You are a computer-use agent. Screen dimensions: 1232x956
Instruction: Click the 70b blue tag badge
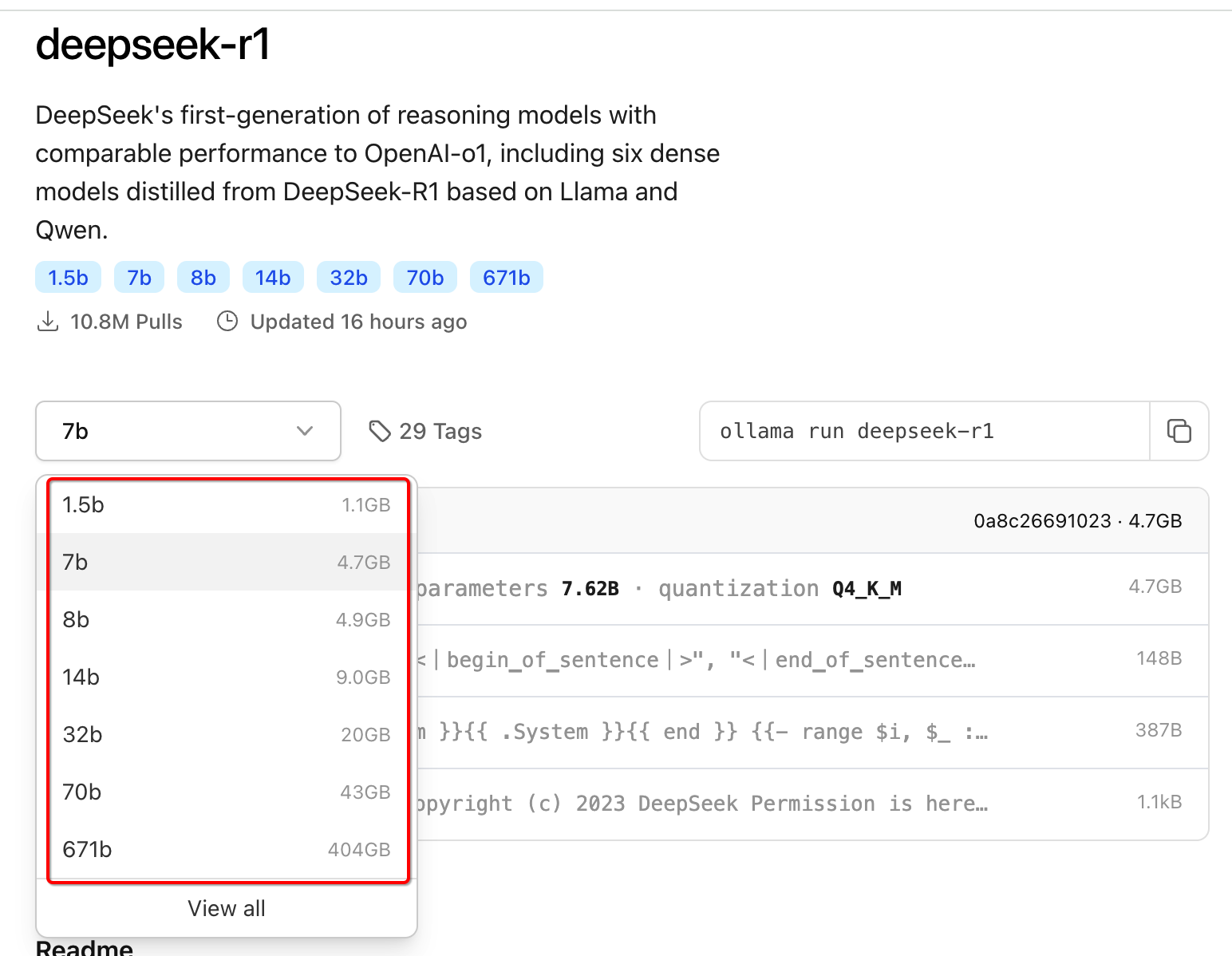click(x=425, y=278)
